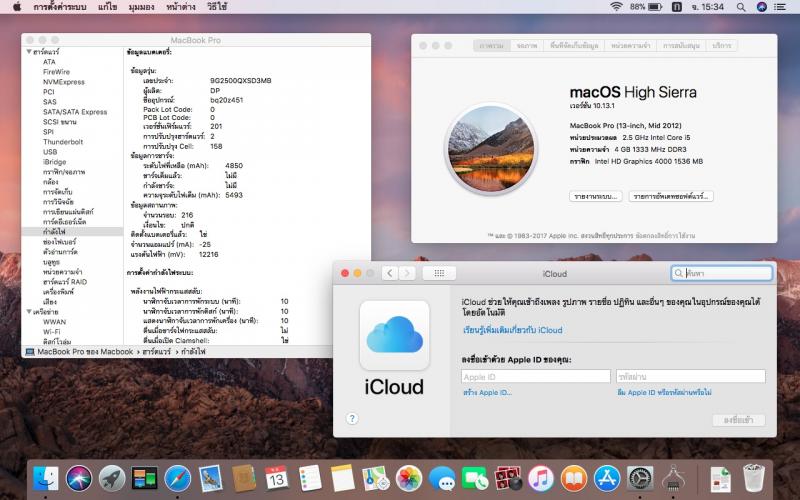This screenshot has width=800, height=500.
Task: Open Calendar icon showing 13
Action: click(277, 479)
